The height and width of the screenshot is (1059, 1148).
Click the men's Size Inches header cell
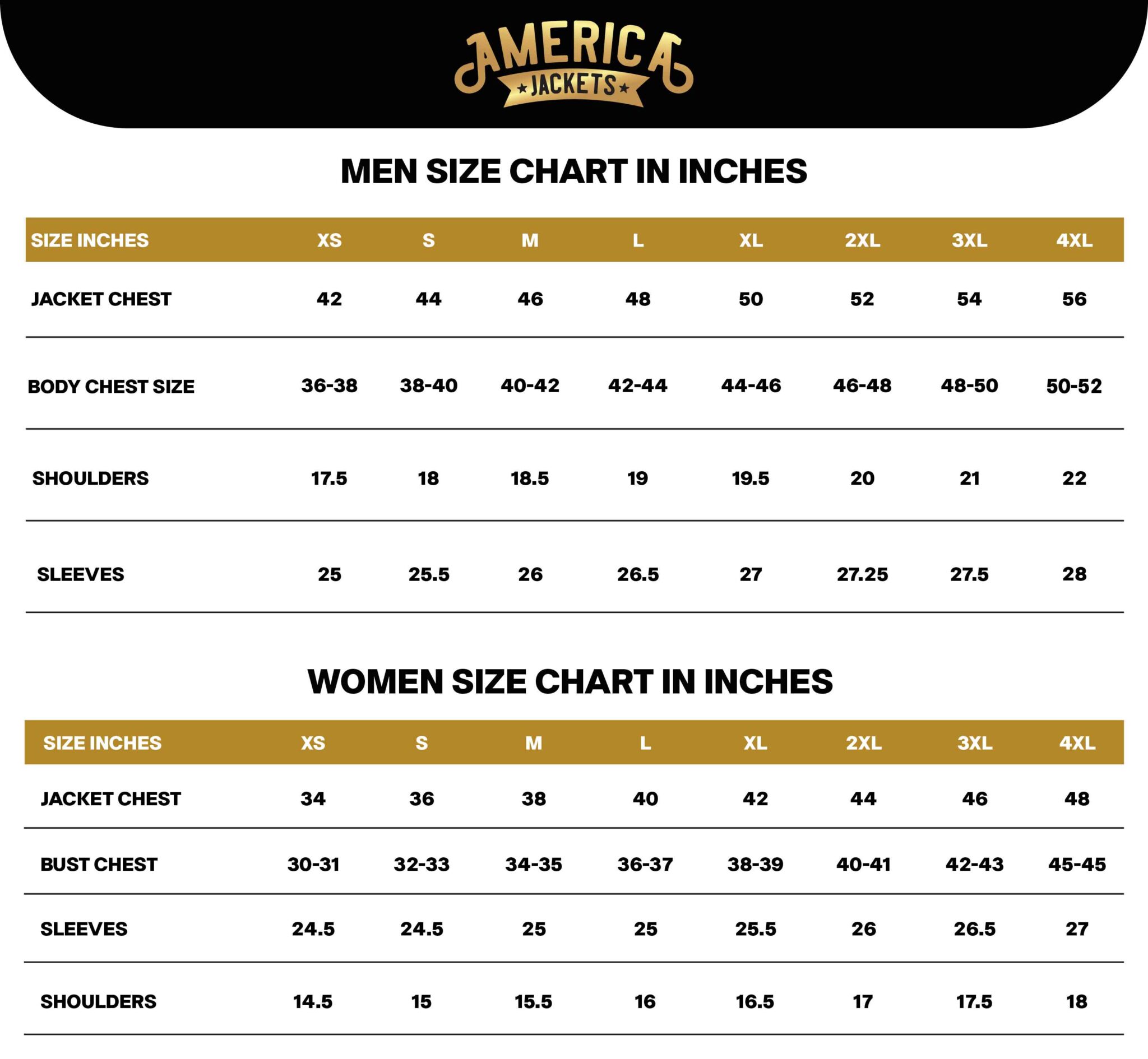pyautogui.click(x=90, y=240)
